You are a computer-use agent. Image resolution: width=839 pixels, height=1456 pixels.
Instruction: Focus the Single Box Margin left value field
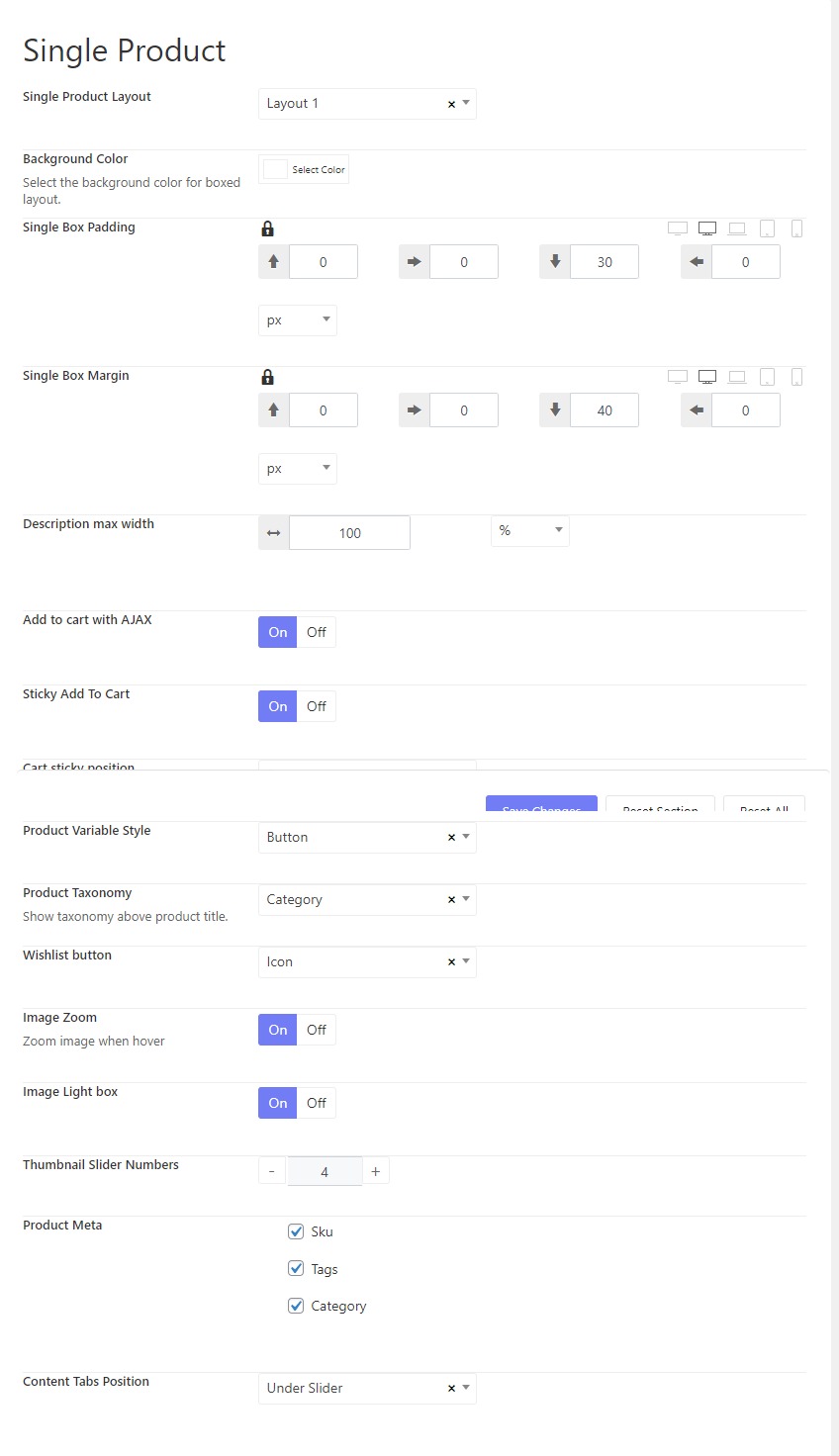coord(746,410)
